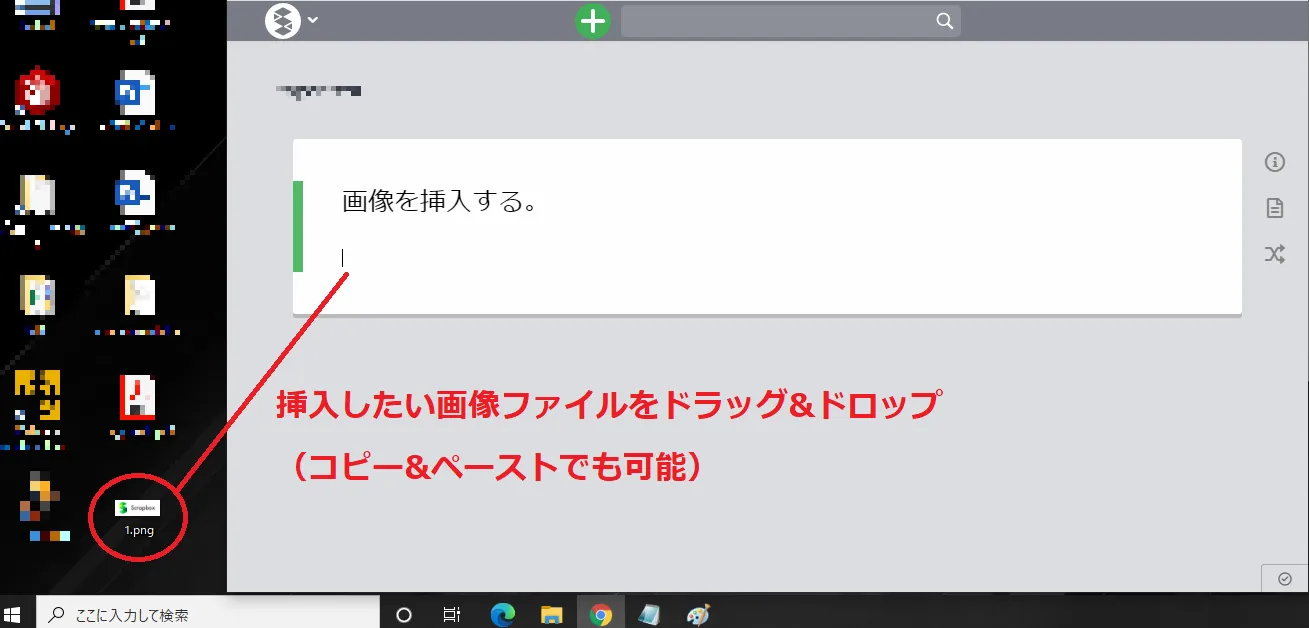Viewport: 1309px width, 628px height.
Task: Open File Explorer from the taskbar
Action: point(552,614)
